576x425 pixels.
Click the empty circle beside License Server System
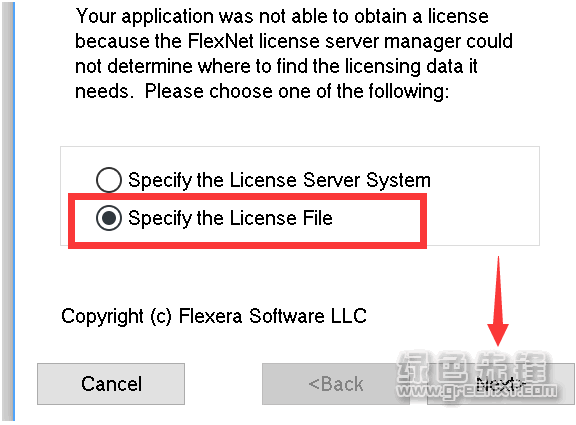[109, 180]
